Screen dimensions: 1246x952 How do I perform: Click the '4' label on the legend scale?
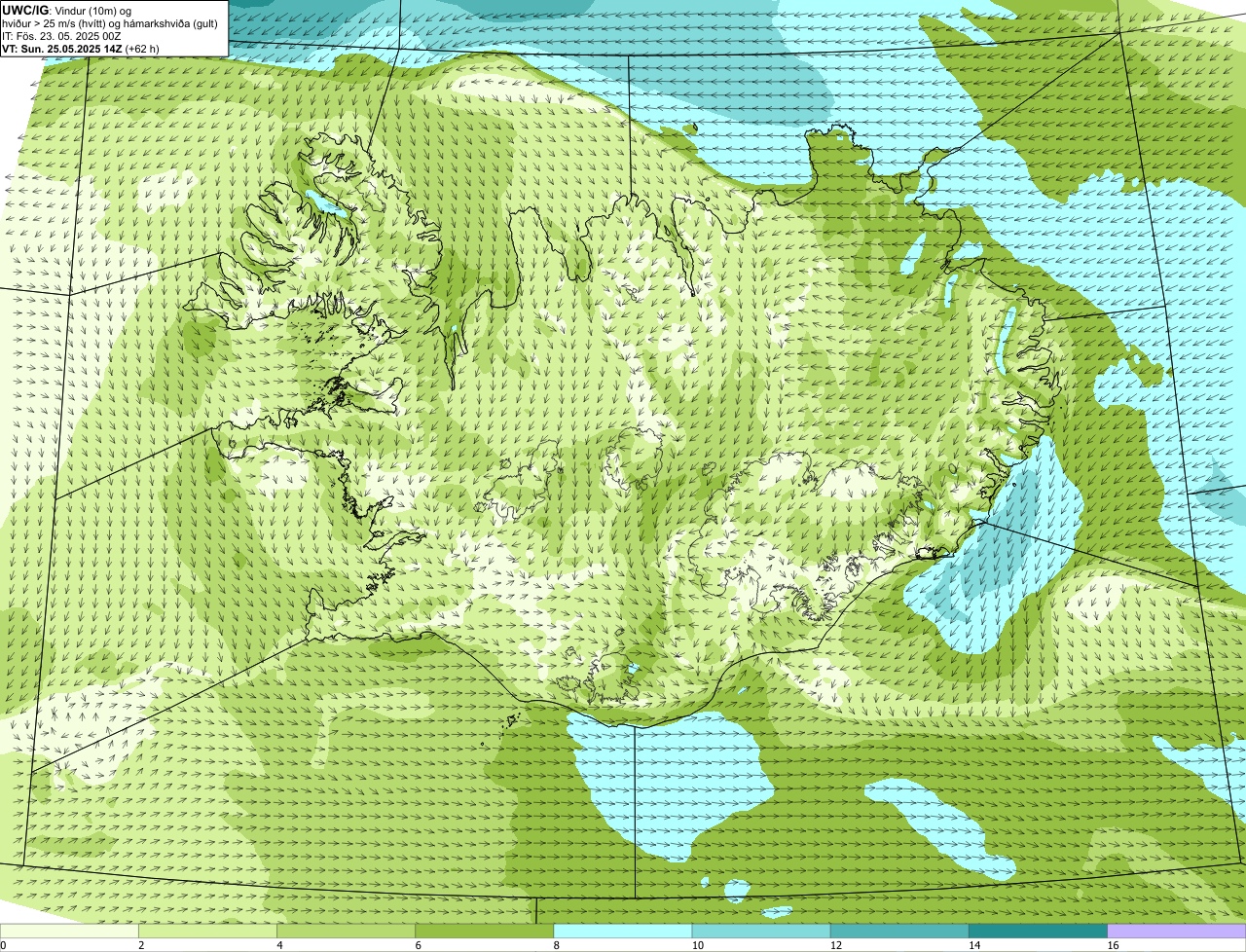279,945
